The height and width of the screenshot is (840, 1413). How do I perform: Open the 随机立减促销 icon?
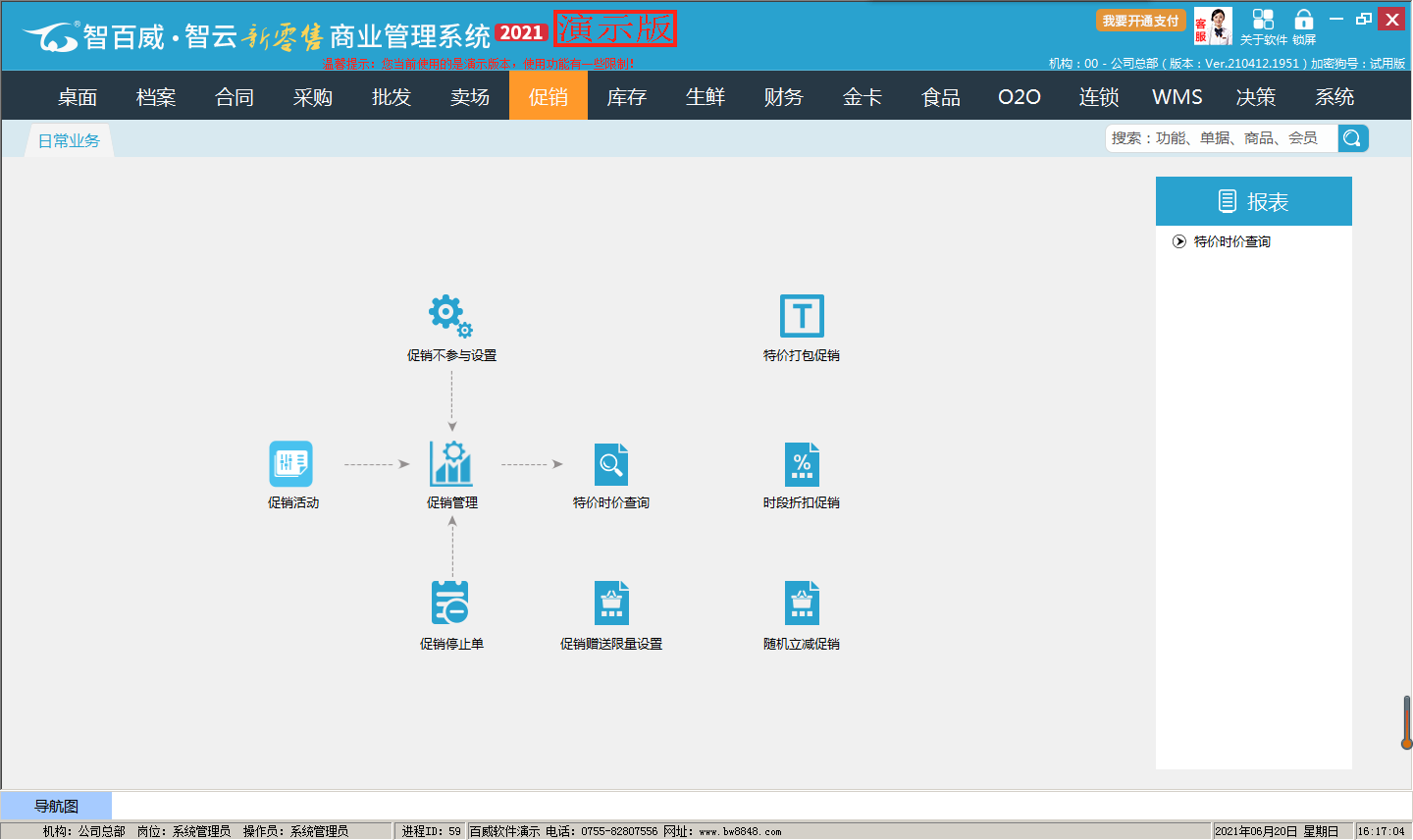point(802,603)
